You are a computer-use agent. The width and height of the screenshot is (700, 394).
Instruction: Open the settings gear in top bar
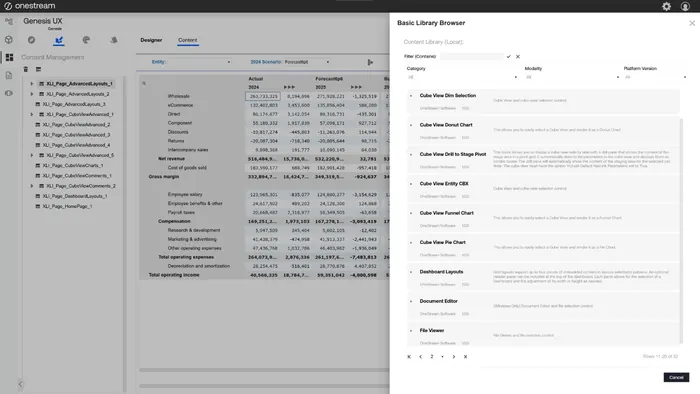[666, 6]
